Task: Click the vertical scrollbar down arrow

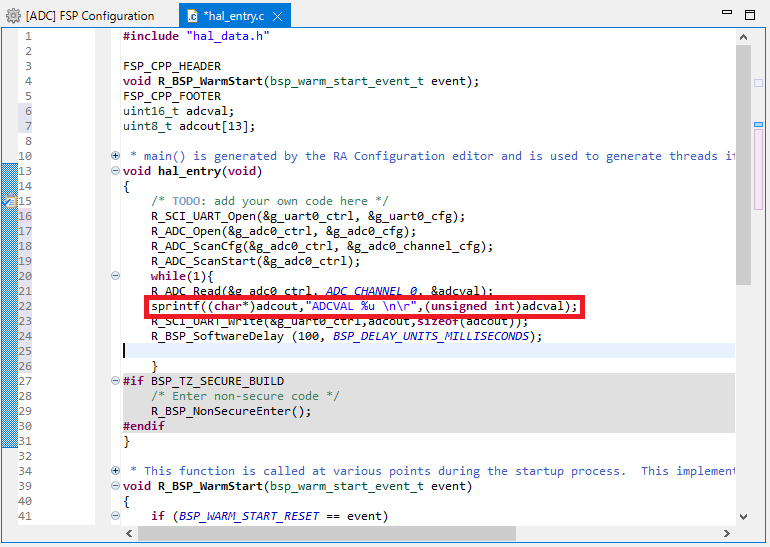Action: (x=743, y=517)
